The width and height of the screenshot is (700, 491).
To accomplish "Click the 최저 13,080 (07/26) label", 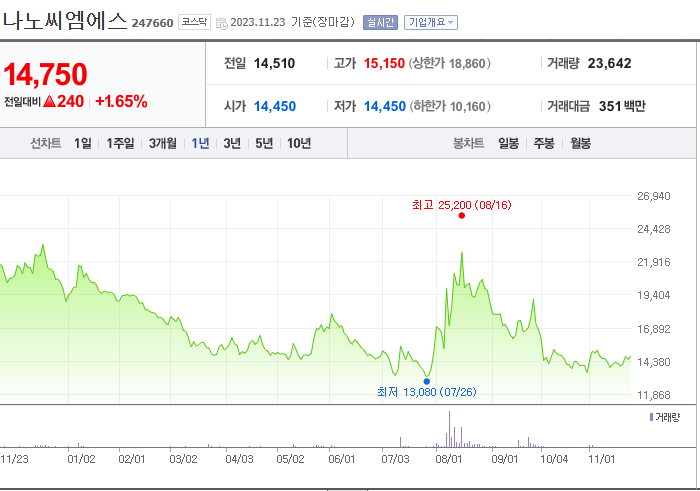I will (427, 392).
